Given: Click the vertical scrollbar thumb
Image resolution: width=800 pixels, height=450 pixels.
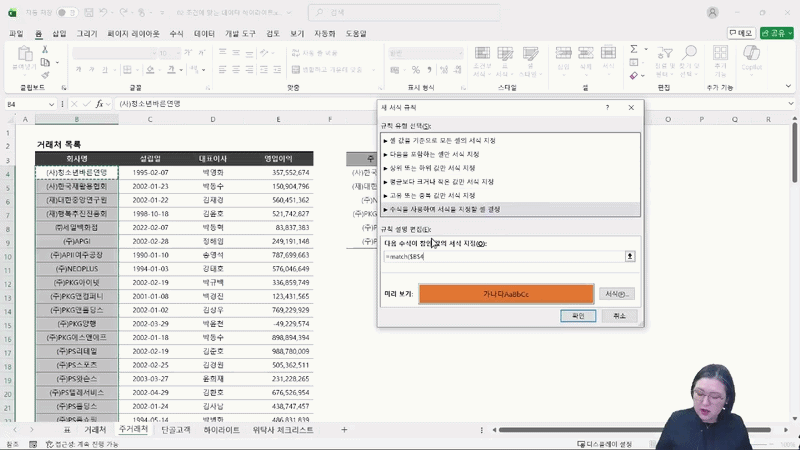Looking at the screenshot, I should point(794,152).
